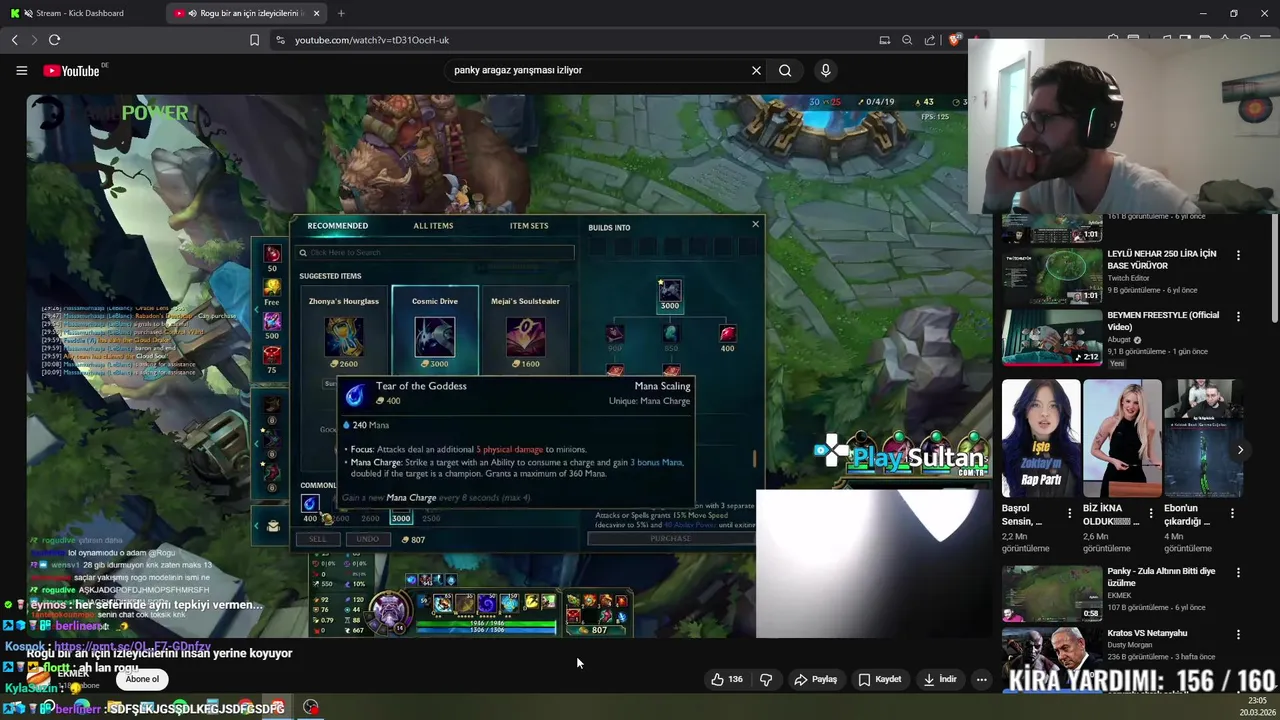Click the shop item search field
The height and width of the screenshot is (720, 1280).
pyautogui.click(x=436, y=252)
